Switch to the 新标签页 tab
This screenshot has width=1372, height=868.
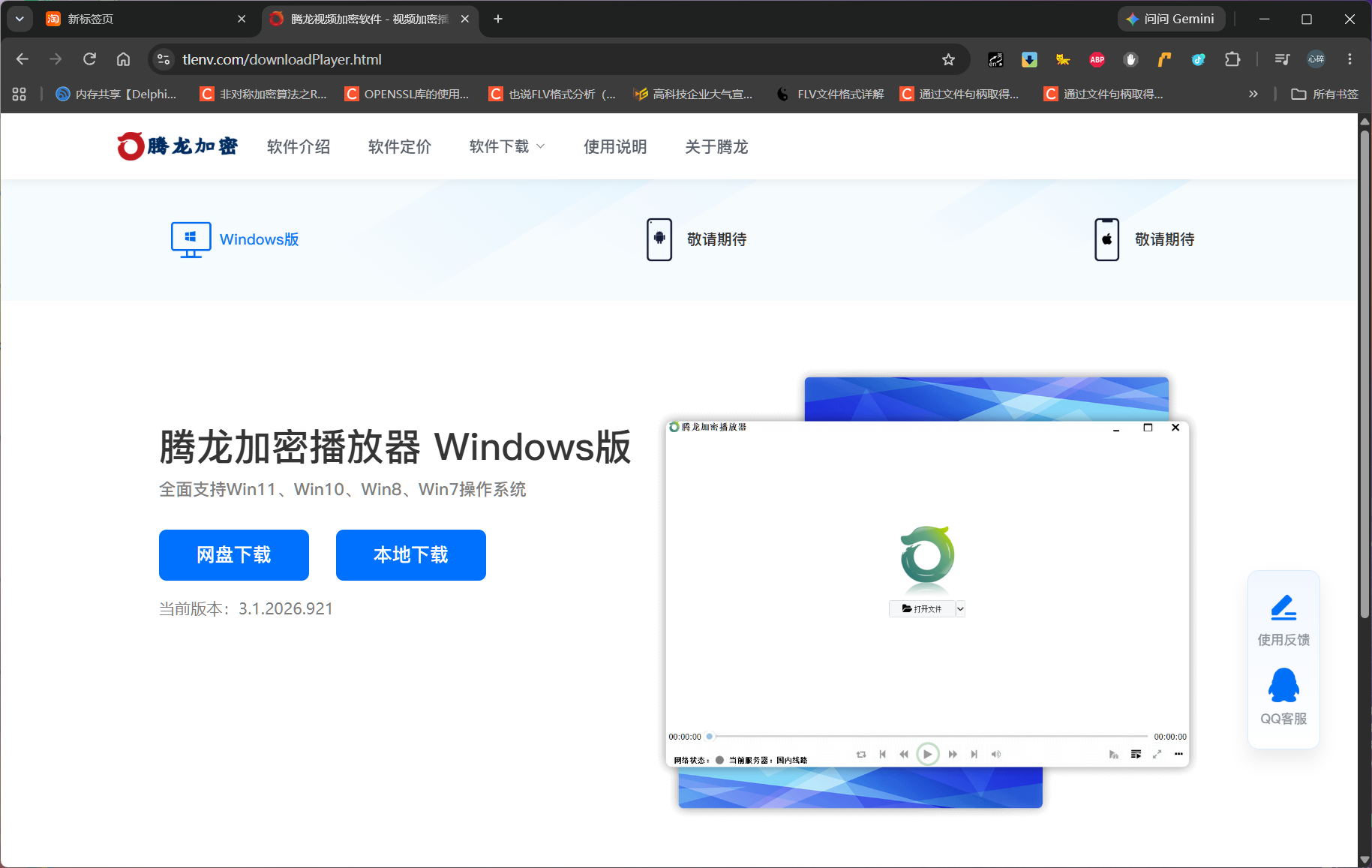click(146, 19)
